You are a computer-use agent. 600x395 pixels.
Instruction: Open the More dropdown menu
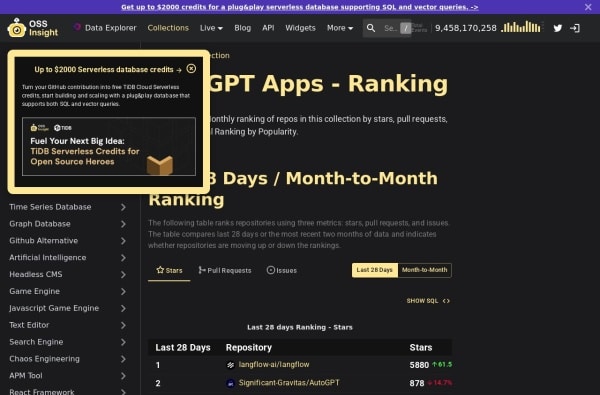(x=340, y=28)
